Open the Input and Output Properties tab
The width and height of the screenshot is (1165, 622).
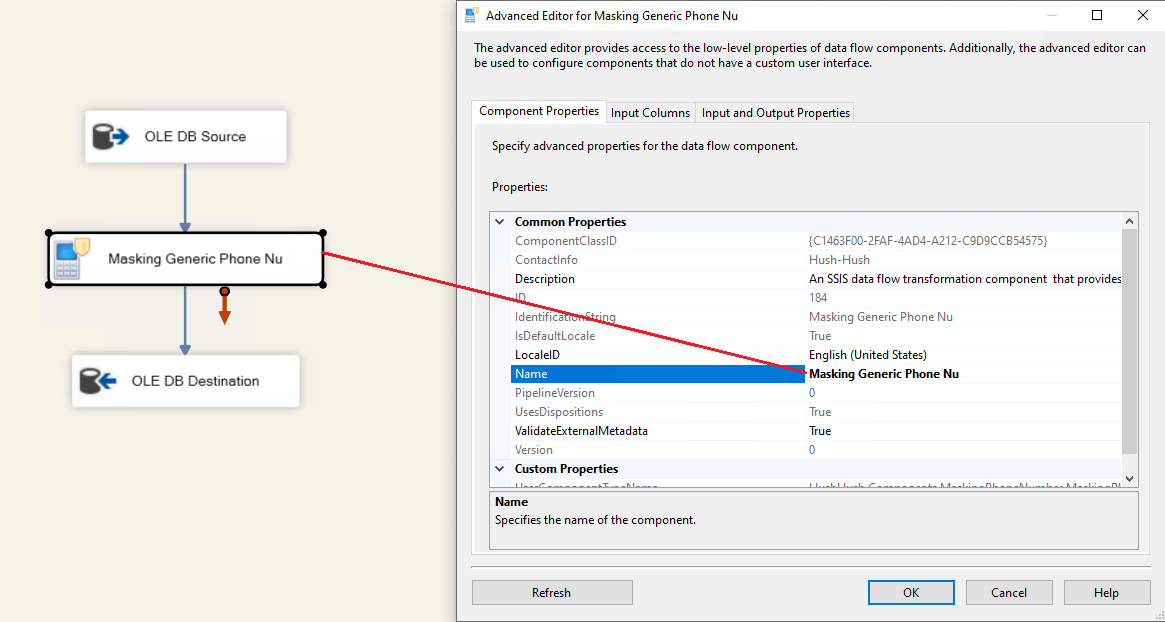pos(776,113)
